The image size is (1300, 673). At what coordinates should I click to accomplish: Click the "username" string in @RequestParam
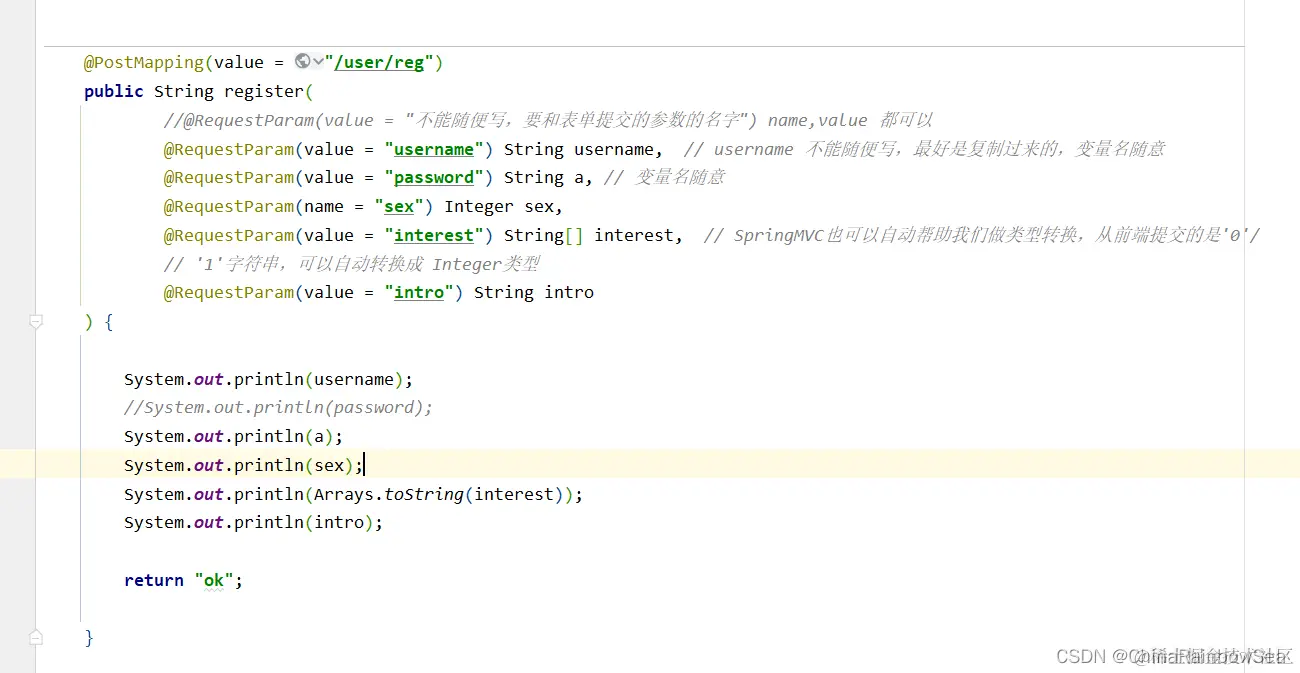[434, 149]
